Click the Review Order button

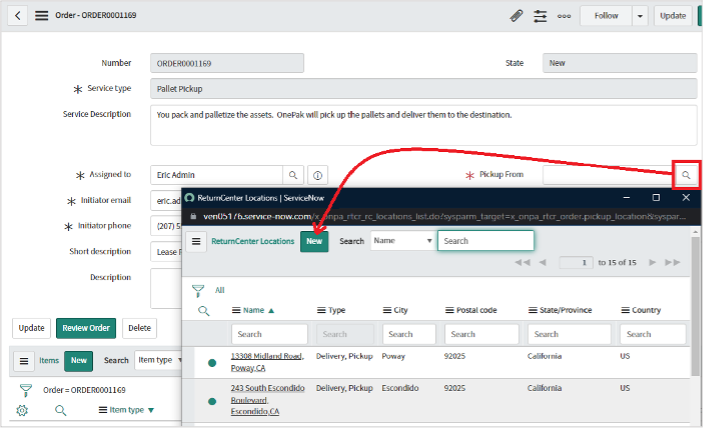[x=86, y=328]
